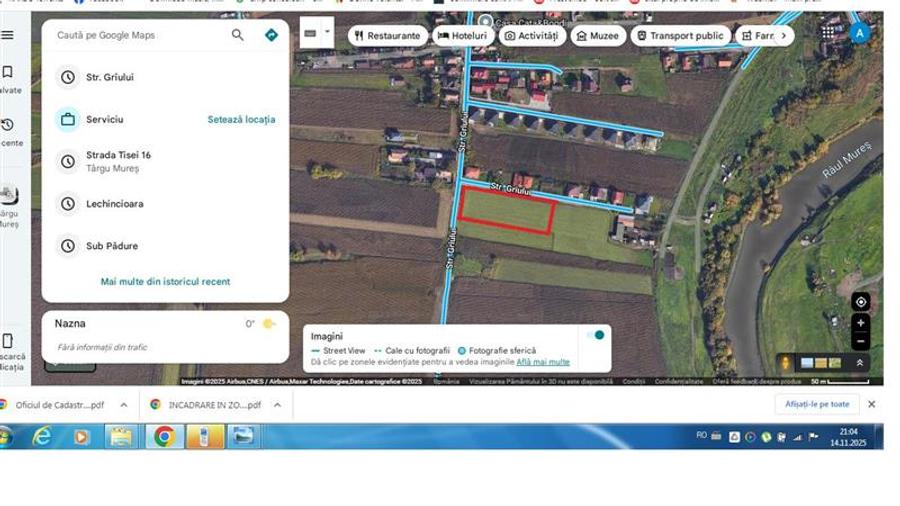The width and height of the screenshot is (900, 506).
Task: Center map on my location
Action: [860, 302]
